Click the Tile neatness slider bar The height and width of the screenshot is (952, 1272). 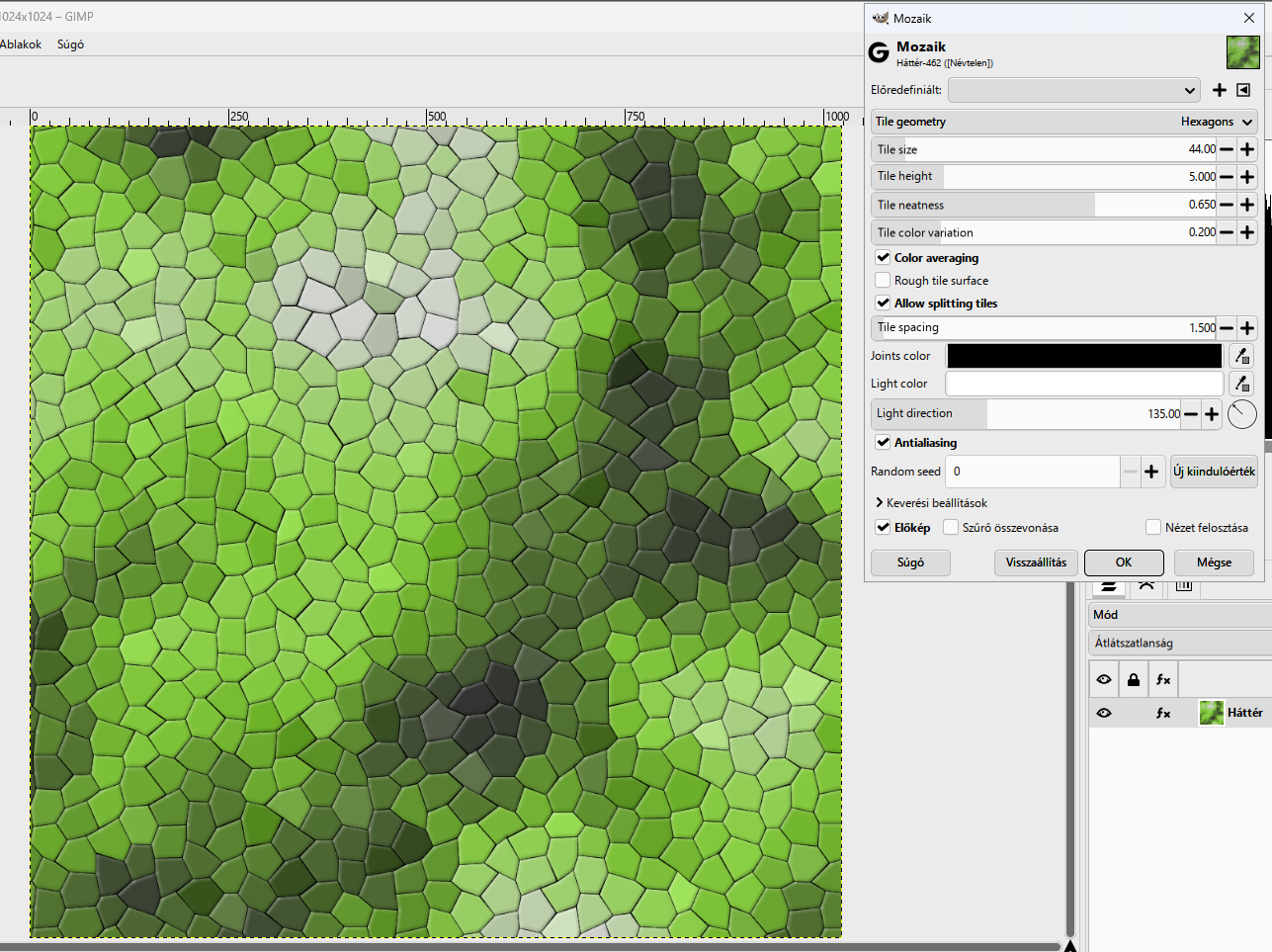[1044, 205]
